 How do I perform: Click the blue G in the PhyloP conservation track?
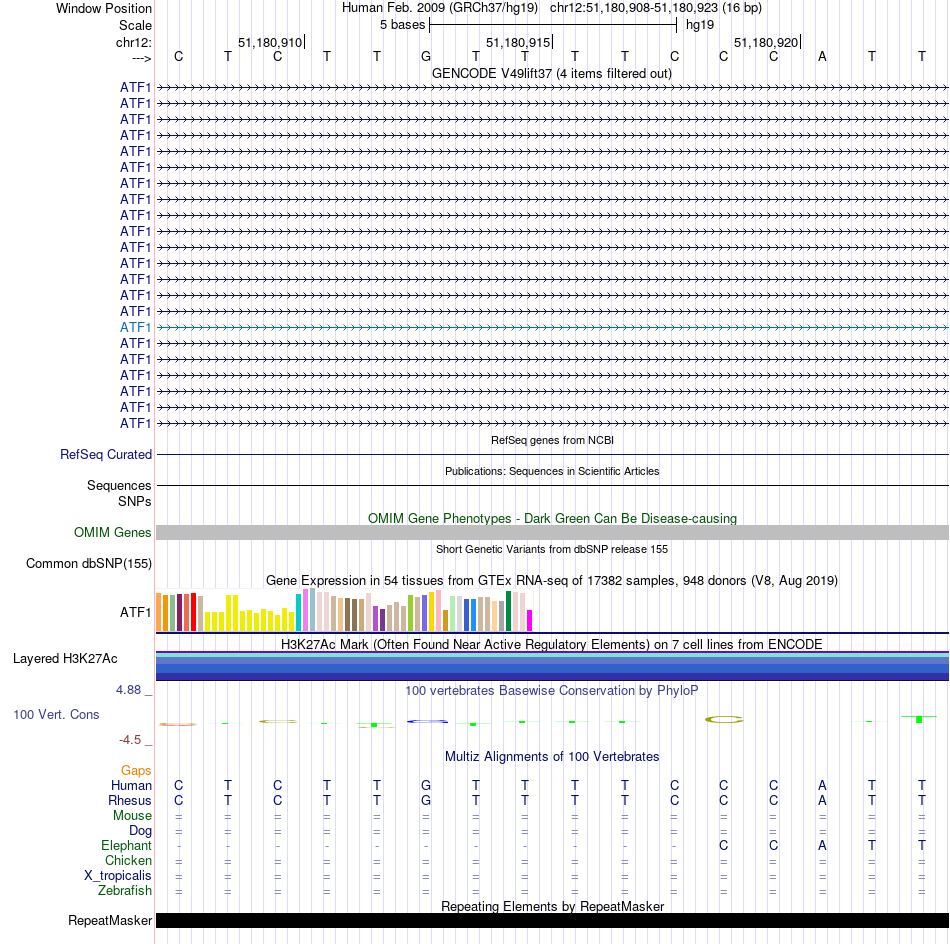click(428, 721)
